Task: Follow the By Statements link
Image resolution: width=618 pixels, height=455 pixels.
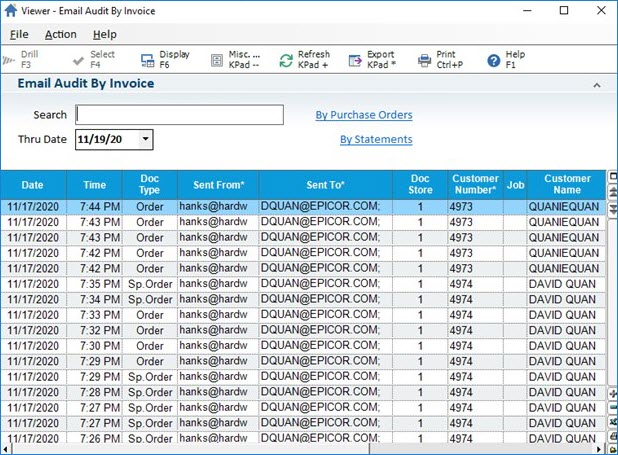Action: (x=376, y=140)
